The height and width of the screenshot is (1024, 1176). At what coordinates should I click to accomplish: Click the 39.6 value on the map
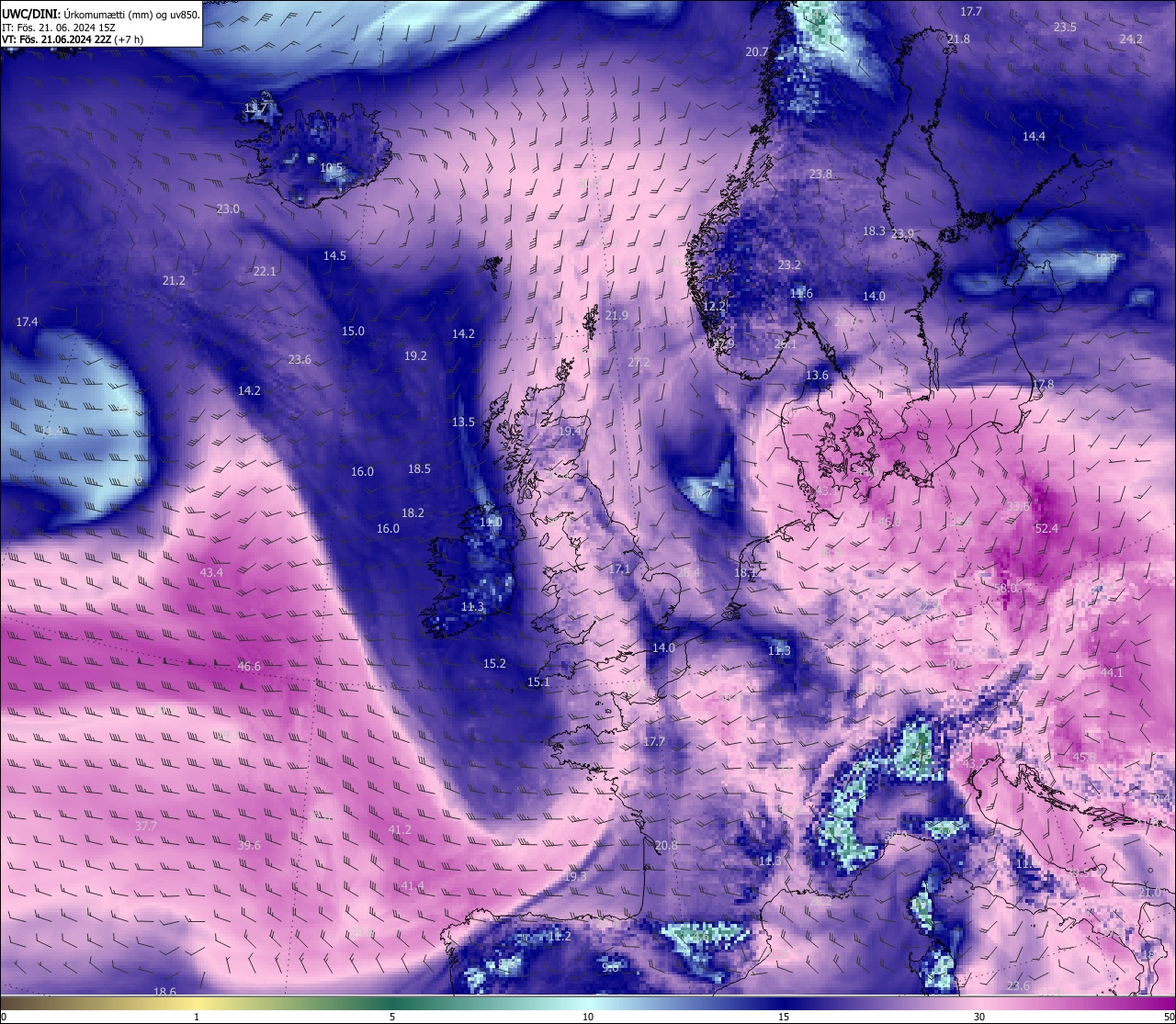point(249,845)
